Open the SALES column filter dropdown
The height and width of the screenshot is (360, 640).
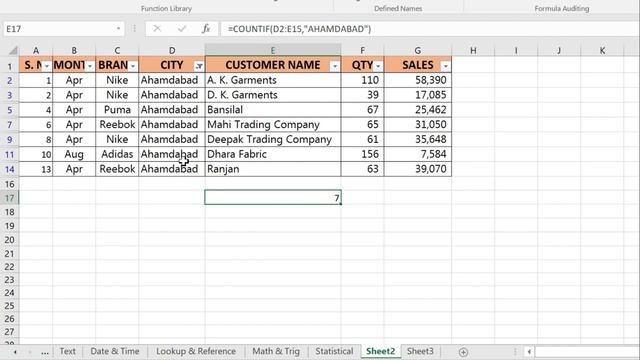(x=445, y=66)
